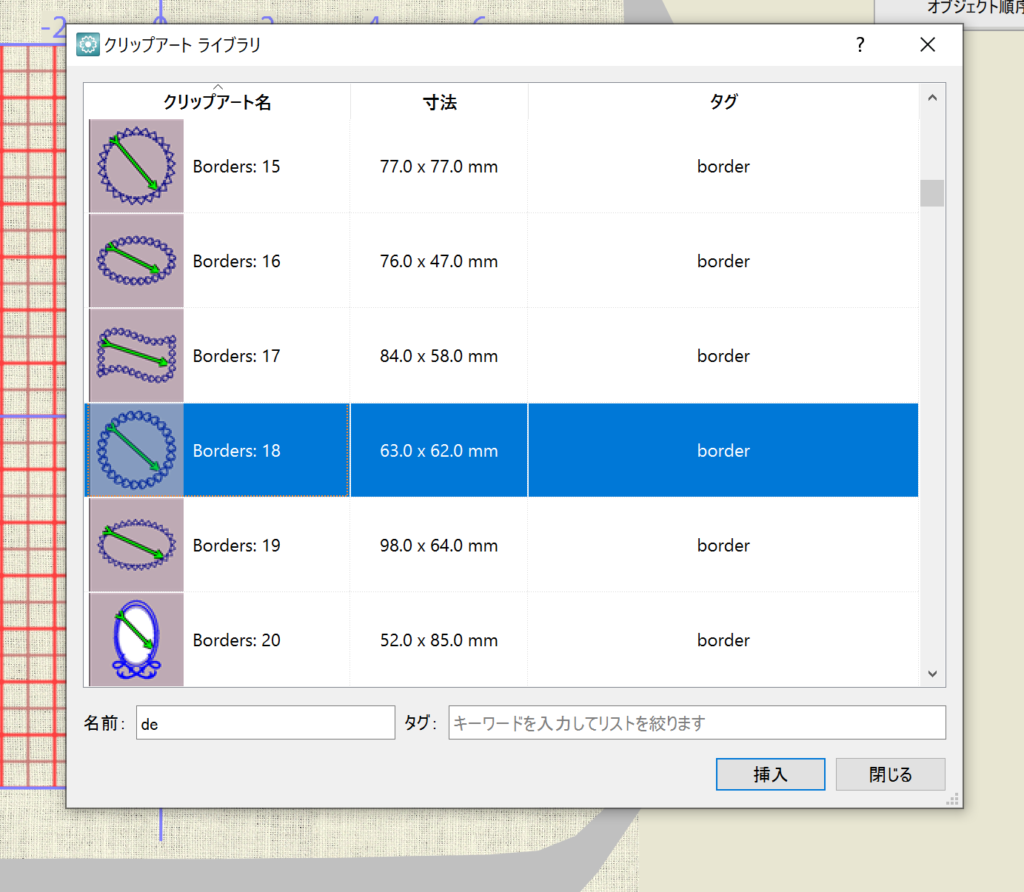Choose the Borders: 19 thumbnail image
Screen dimensions: 1024x892
pos(136,545)
